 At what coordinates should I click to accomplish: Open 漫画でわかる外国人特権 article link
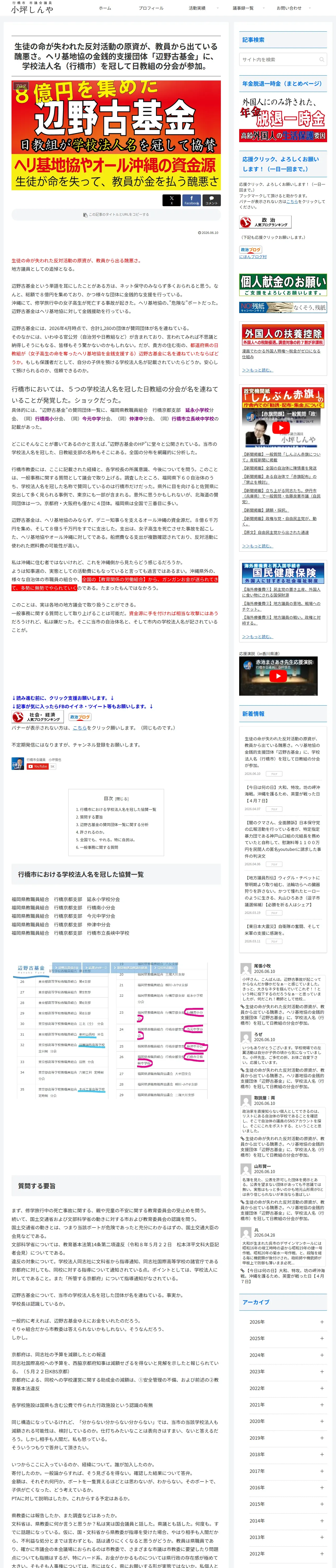[x=281, y=354]
